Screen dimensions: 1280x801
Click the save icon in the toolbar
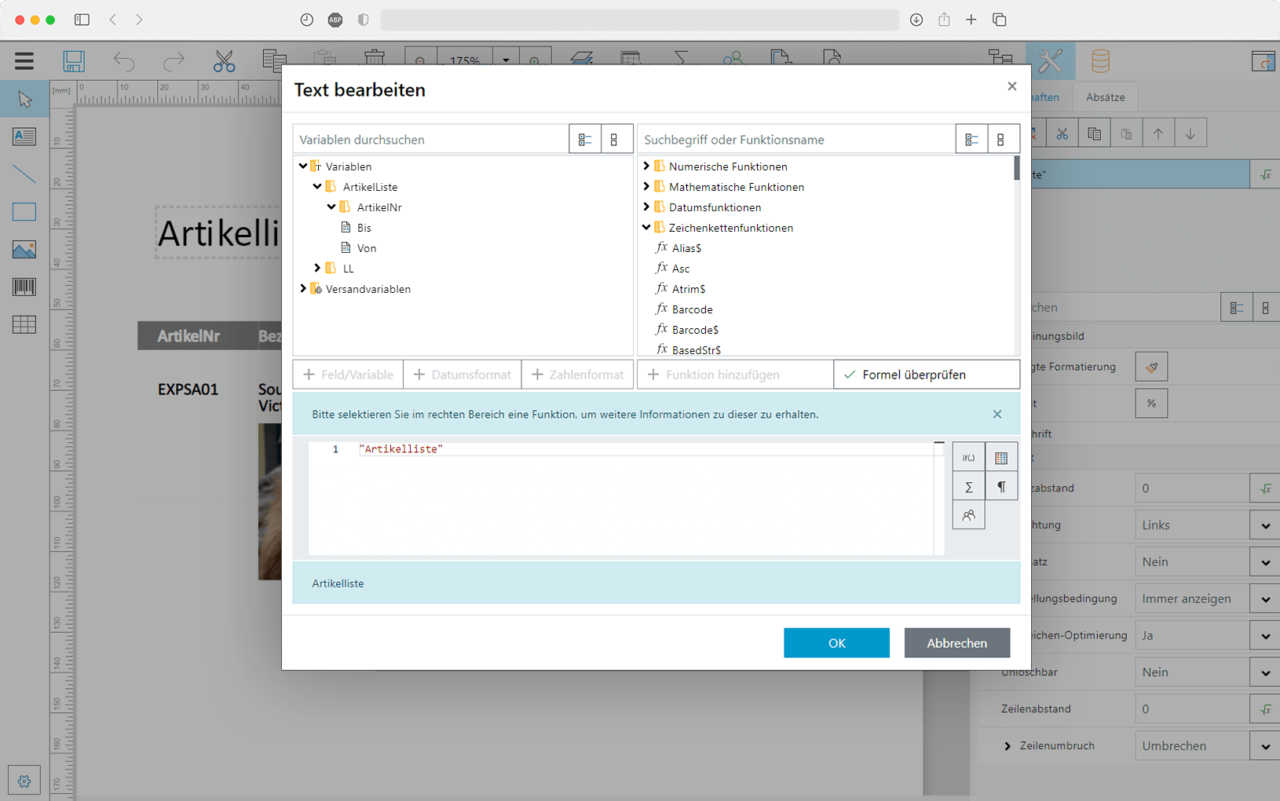(73, 61)
